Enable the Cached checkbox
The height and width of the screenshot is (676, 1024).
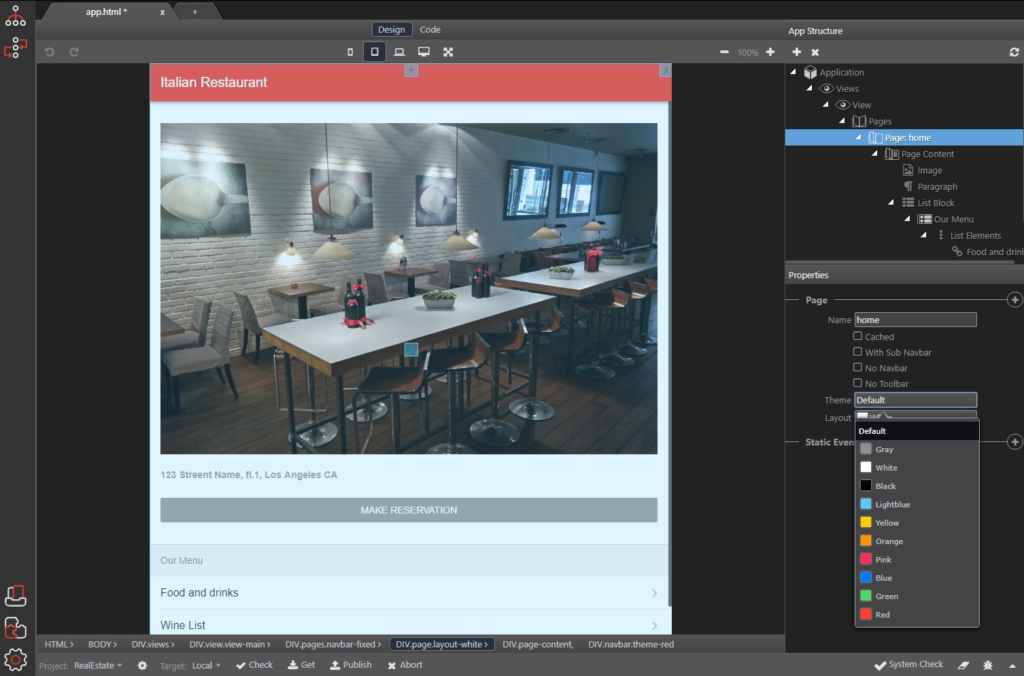pyautogui.click(x=858, y=336)
